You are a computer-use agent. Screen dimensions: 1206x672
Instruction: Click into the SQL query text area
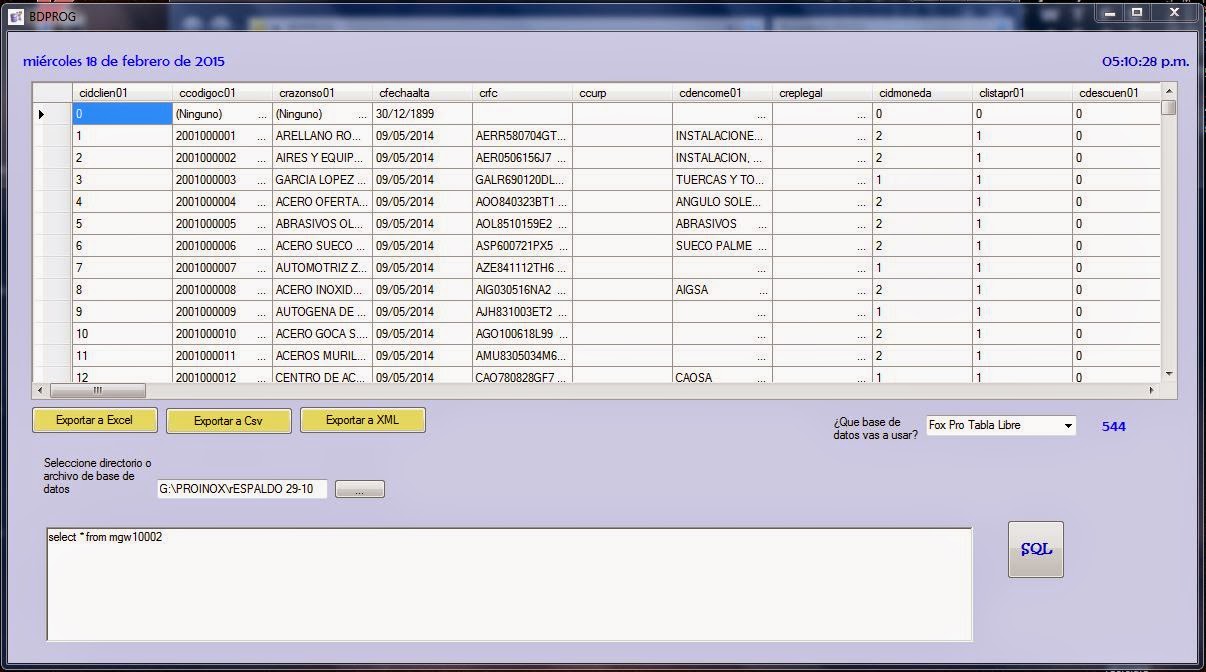(509, 584)
